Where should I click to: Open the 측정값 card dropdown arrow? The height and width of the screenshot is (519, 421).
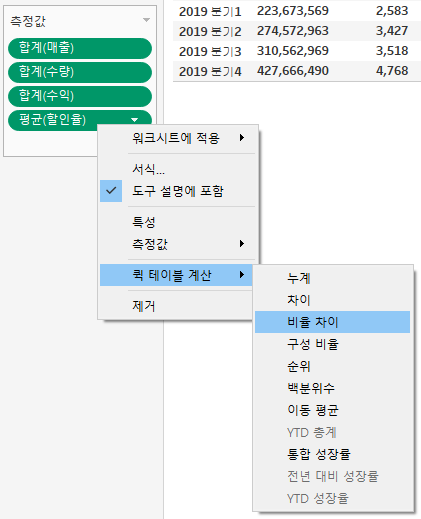click(x=146, y=20)
